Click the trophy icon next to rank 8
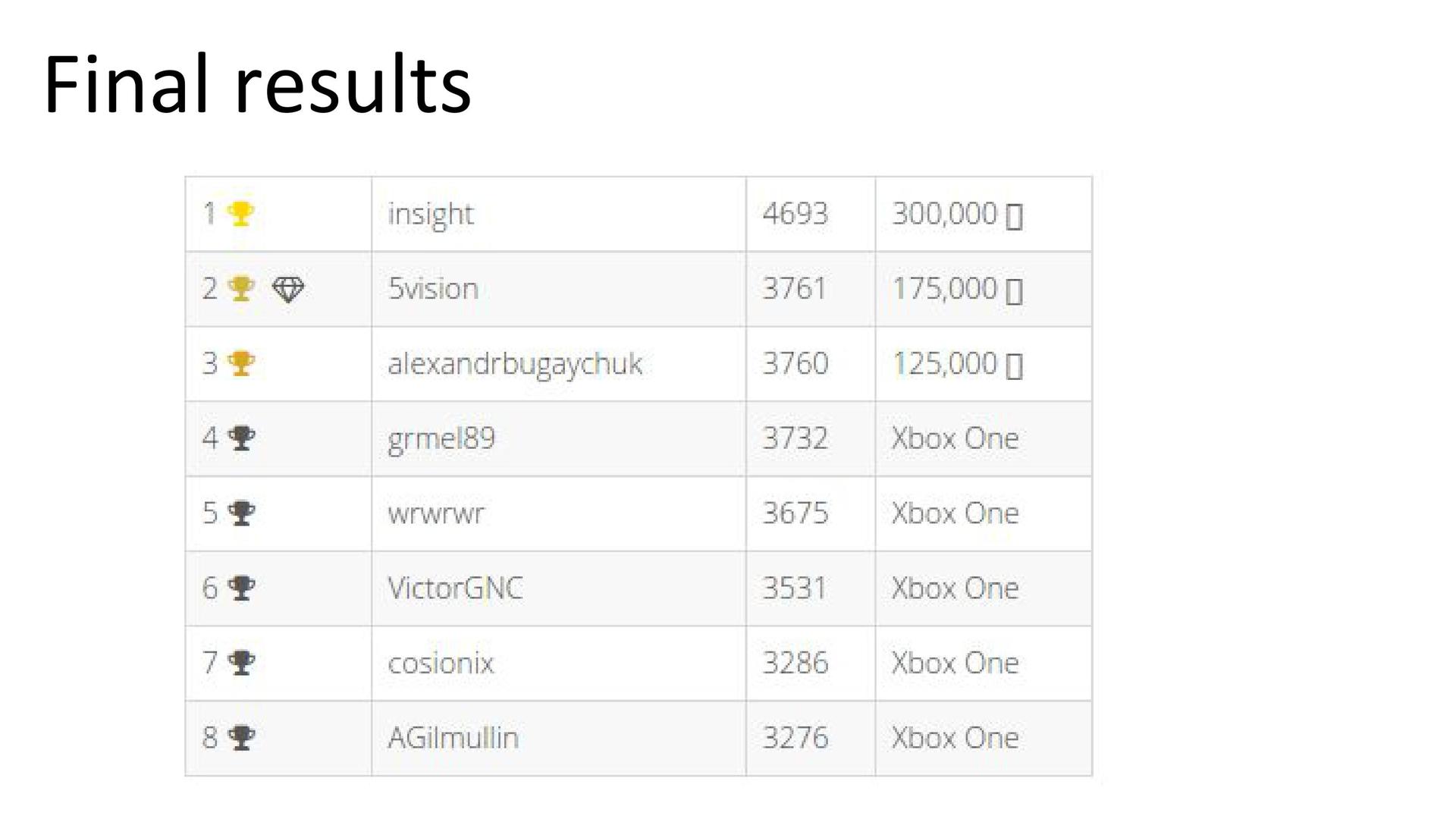 (241, 738)
